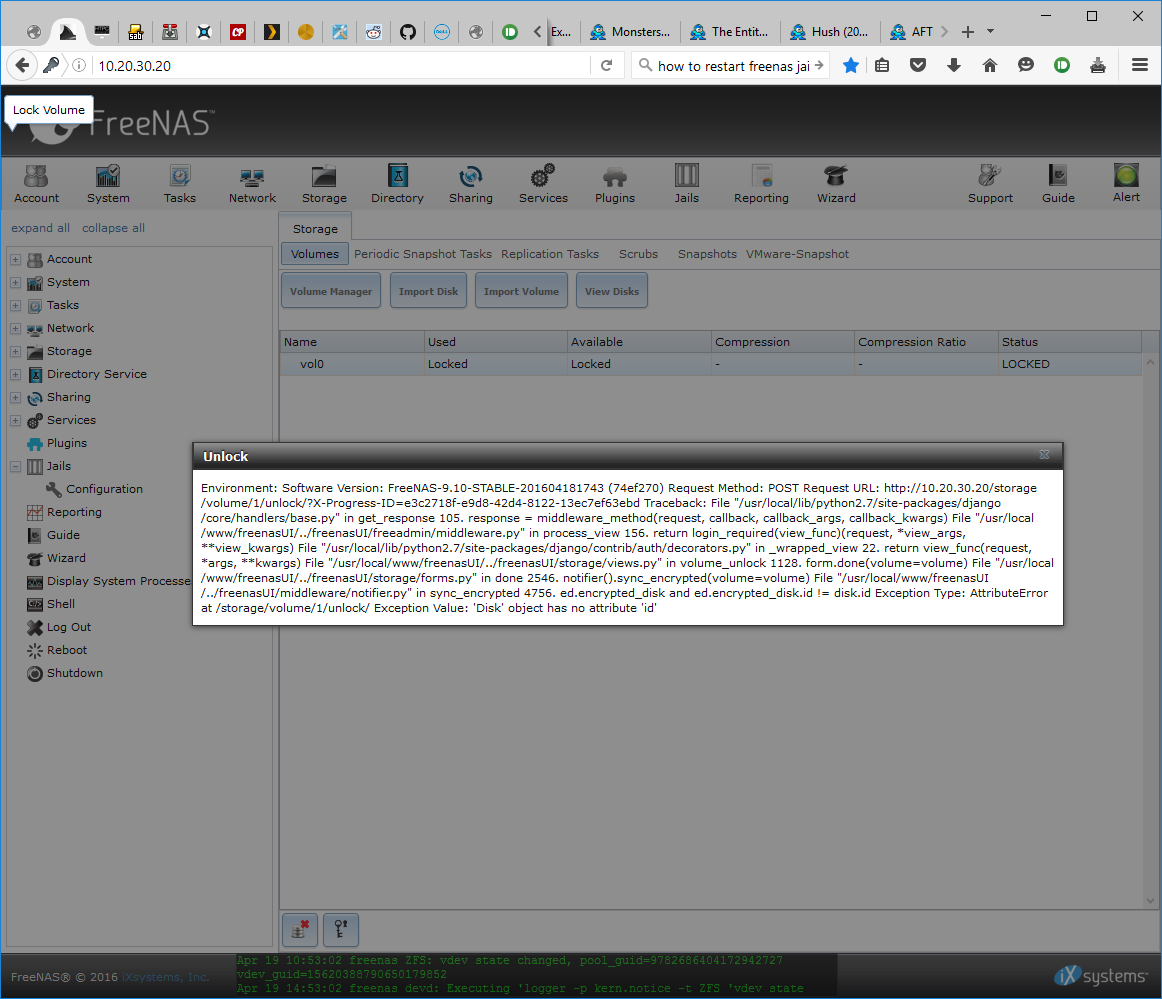
Task: Open System in top toolbar
Action: (x=108, y=184)
